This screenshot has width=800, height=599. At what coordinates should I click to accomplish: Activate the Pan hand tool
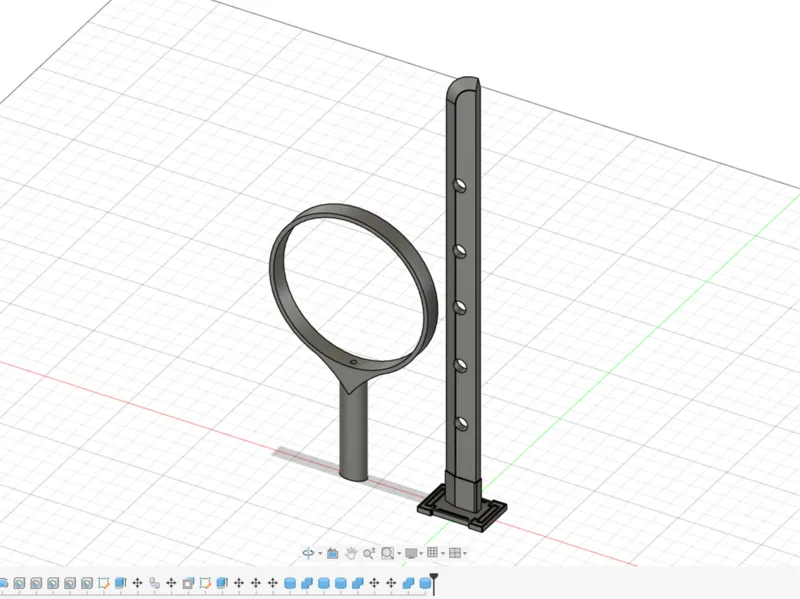click(x=351, y=553)
